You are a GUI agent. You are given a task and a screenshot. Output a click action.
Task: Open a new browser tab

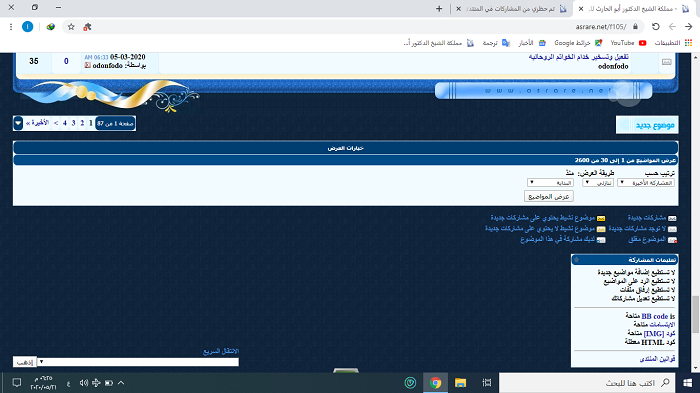[439, 8]
